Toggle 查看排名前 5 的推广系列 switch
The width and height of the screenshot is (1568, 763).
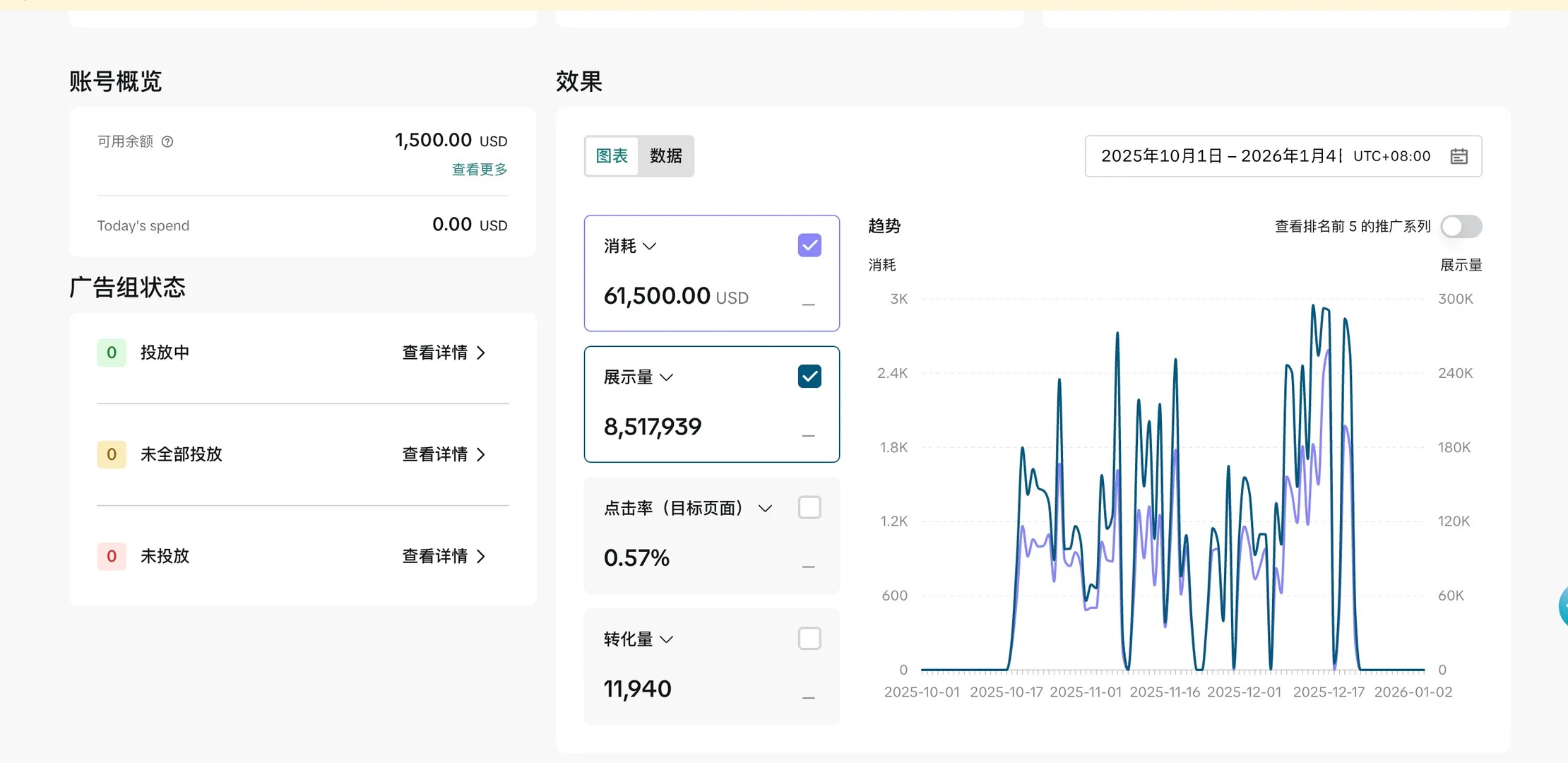point(1461,227)
